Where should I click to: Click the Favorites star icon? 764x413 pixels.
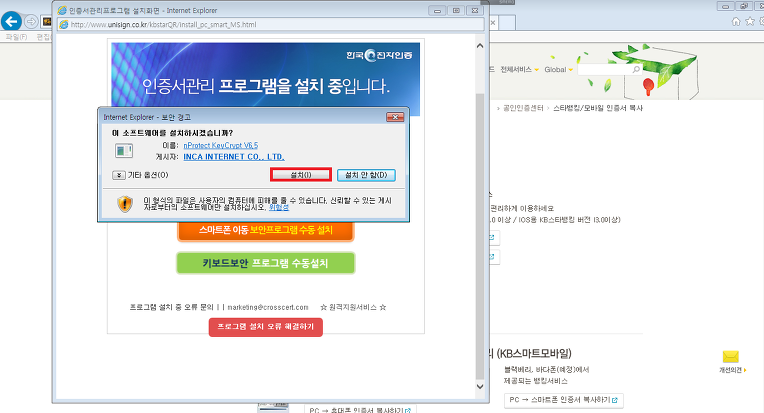pos(750,21)
